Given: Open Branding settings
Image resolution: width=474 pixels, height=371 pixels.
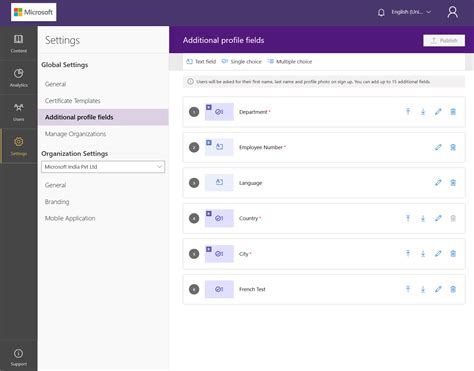Looking at the screenshot, I should [57, 202].
